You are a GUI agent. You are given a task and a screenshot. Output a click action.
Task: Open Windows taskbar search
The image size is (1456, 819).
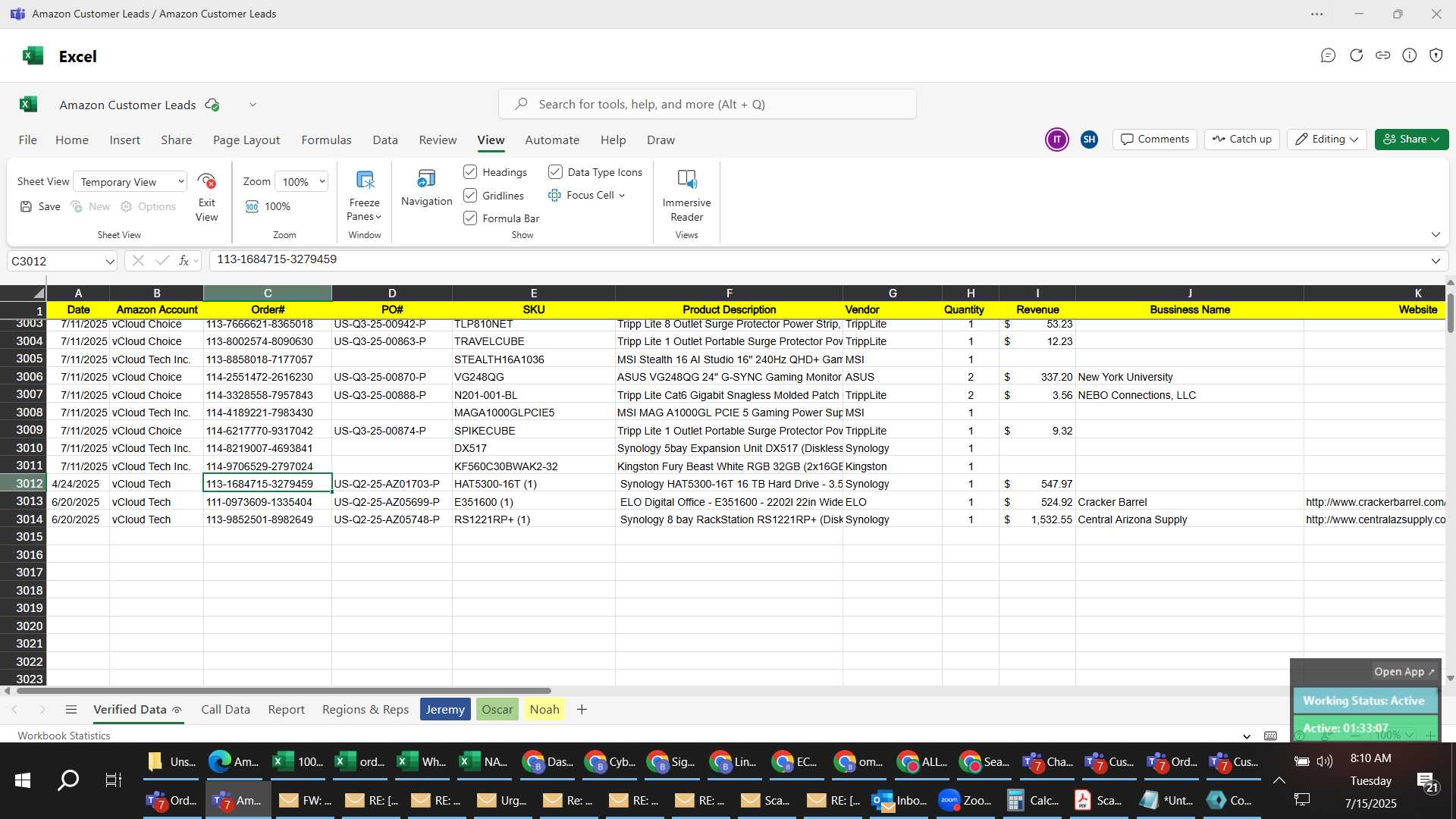click(68, 780)
